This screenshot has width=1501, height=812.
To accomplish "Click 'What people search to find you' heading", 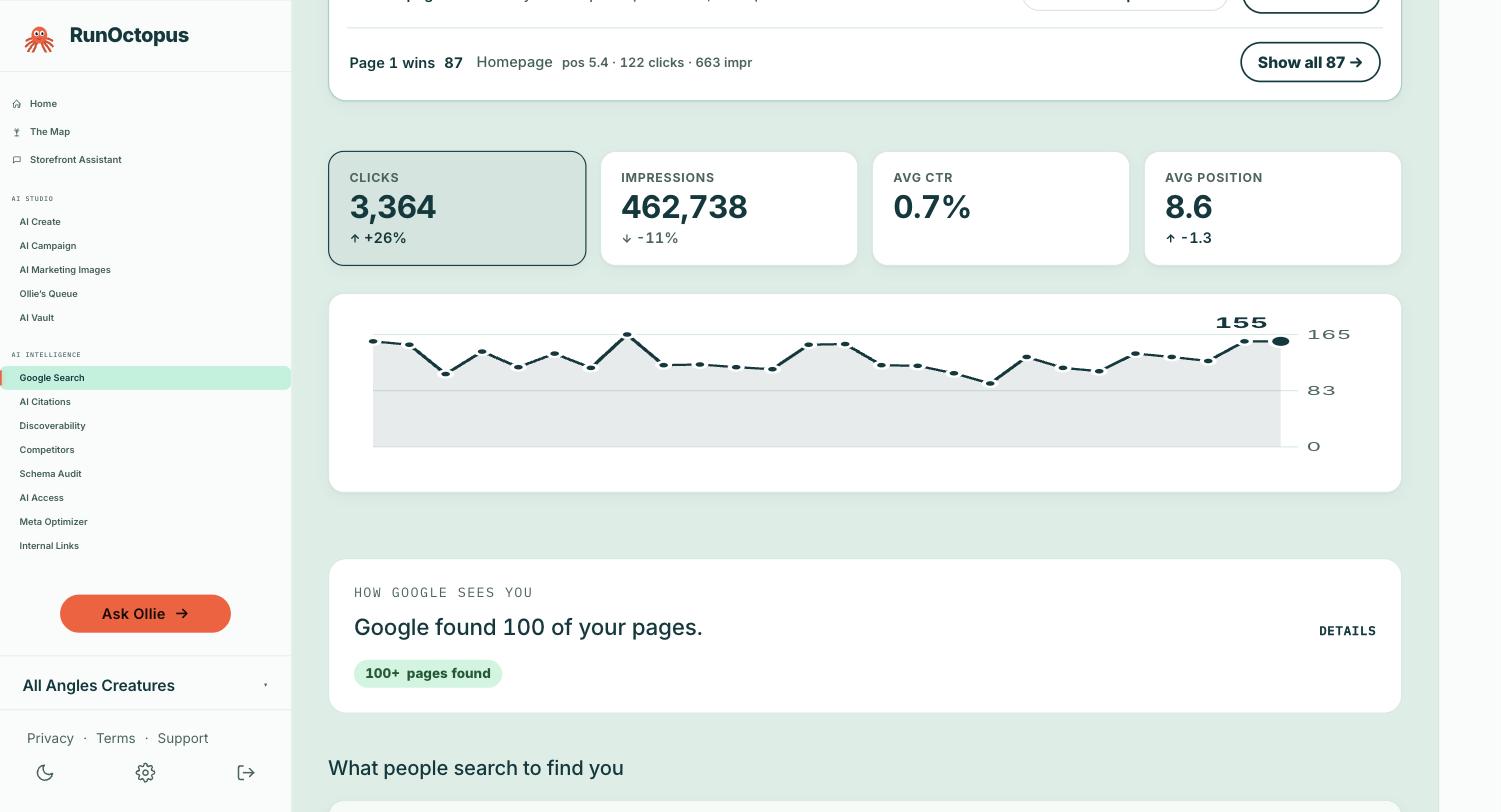I will tap(476, 768).
